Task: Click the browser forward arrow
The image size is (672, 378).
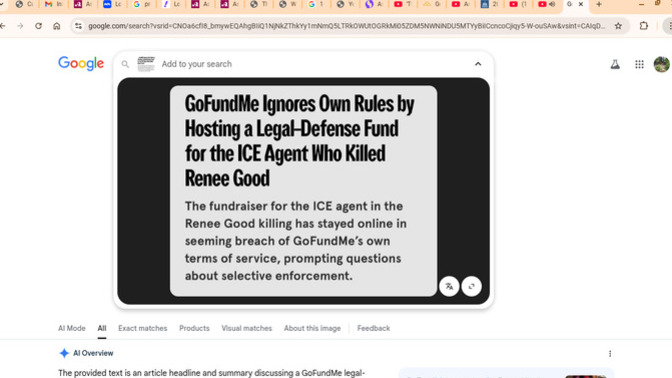Action: (x=20, y=26)
